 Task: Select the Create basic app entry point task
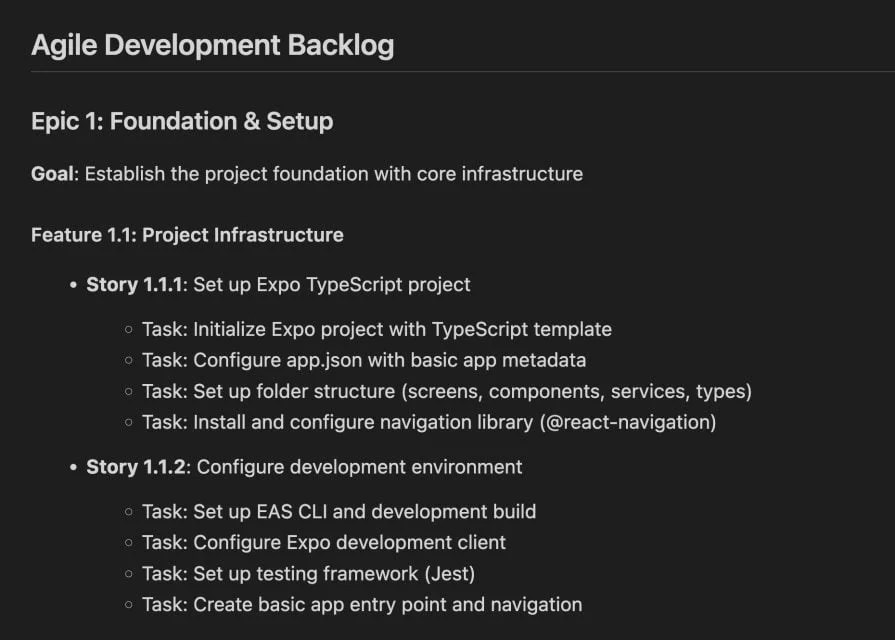362,605
